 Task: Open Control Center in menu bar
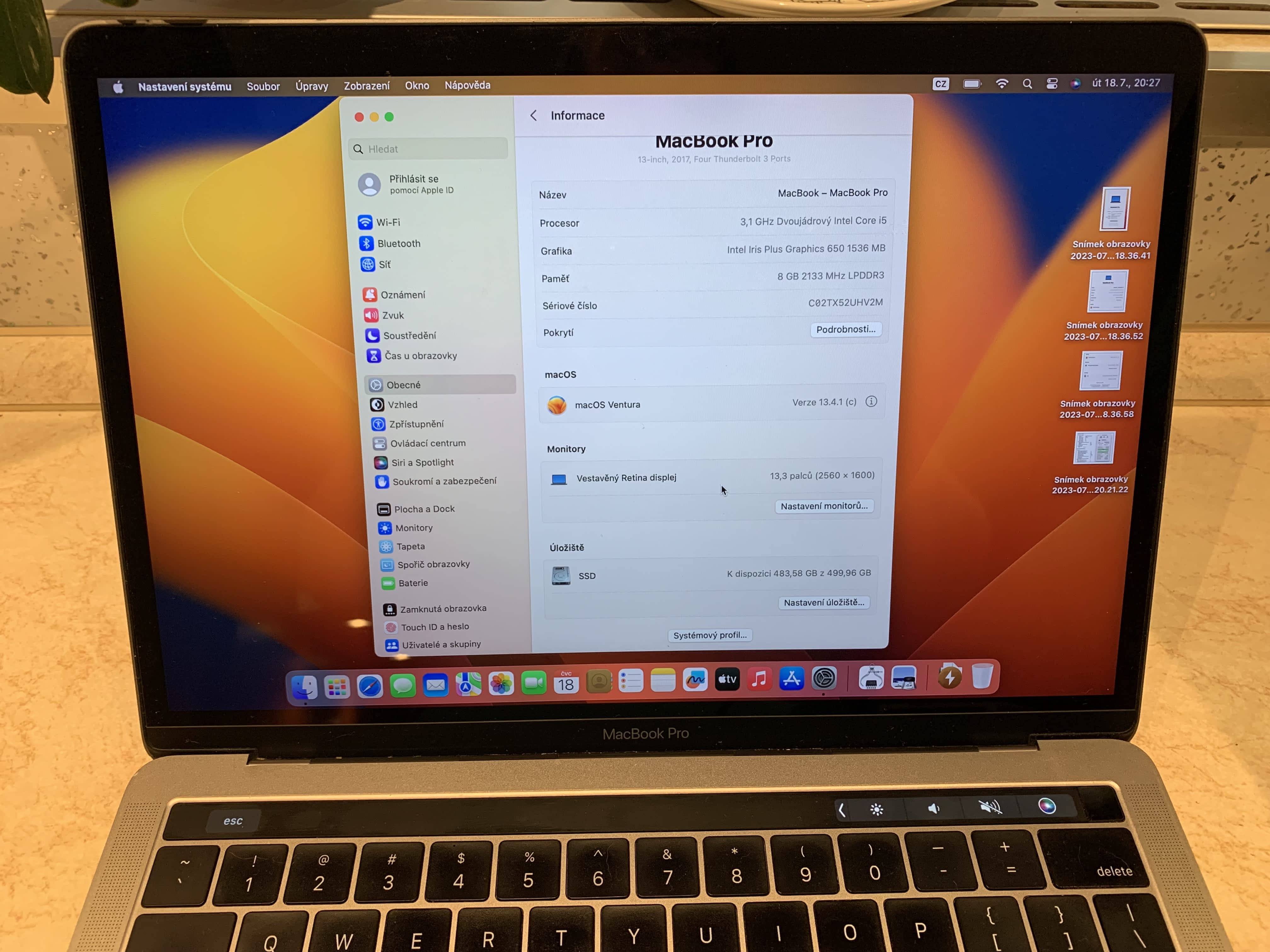pos(1052,84)
